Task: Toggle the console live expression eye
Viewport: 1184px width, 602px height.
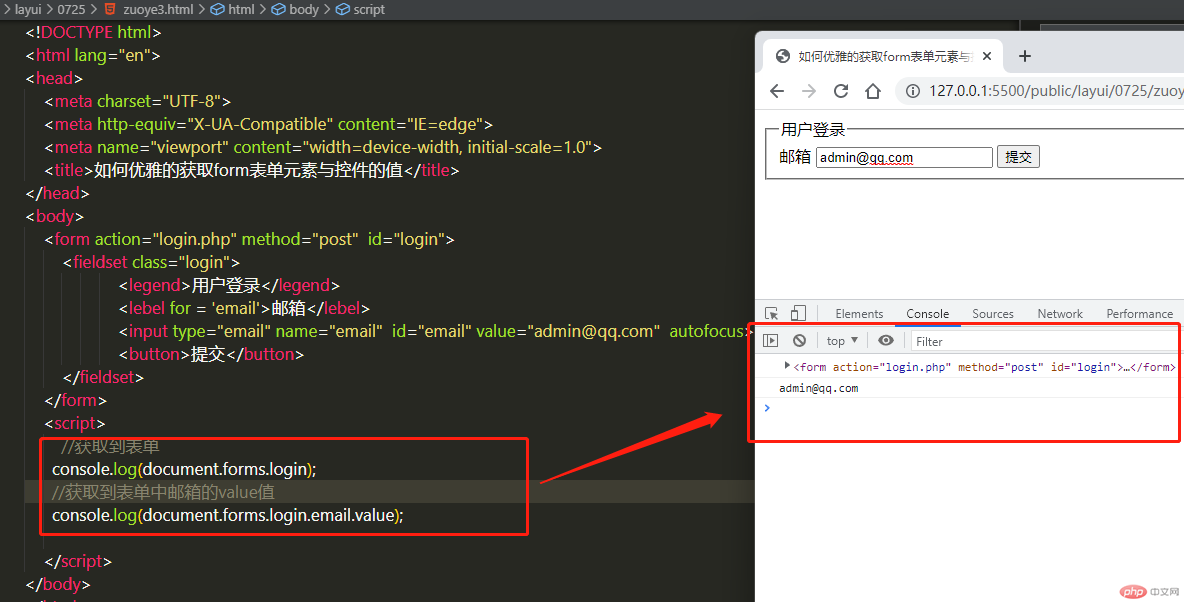Action: (x=885, y=341)
